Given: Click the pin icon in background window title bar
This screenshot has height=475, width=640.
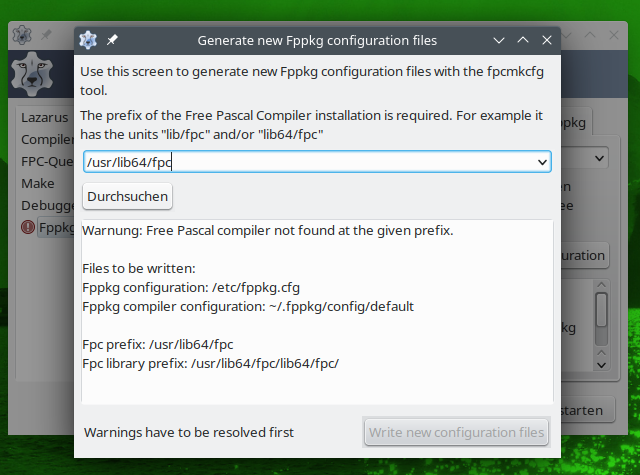Looking at the screenshot, I should [x=46, y=35].
